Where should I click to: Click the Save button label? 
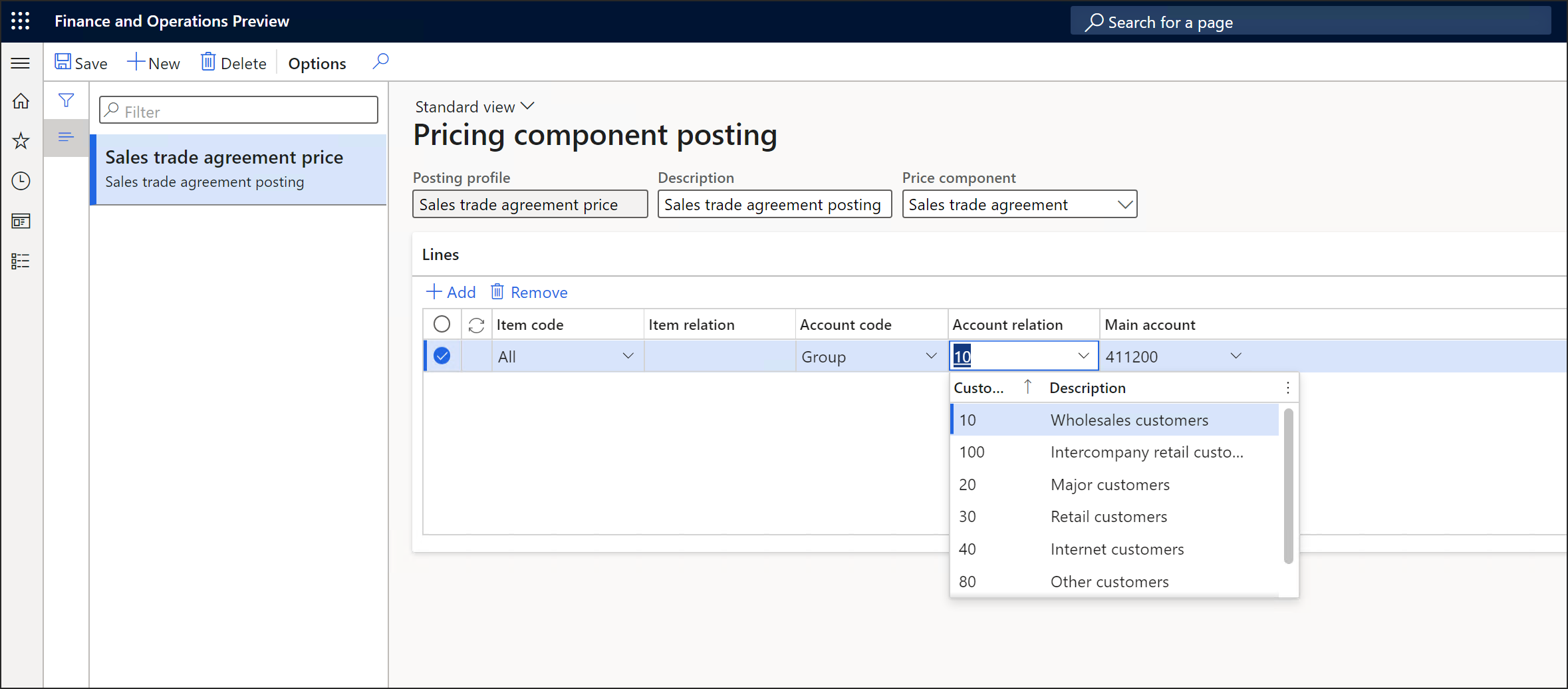point(91,64)
